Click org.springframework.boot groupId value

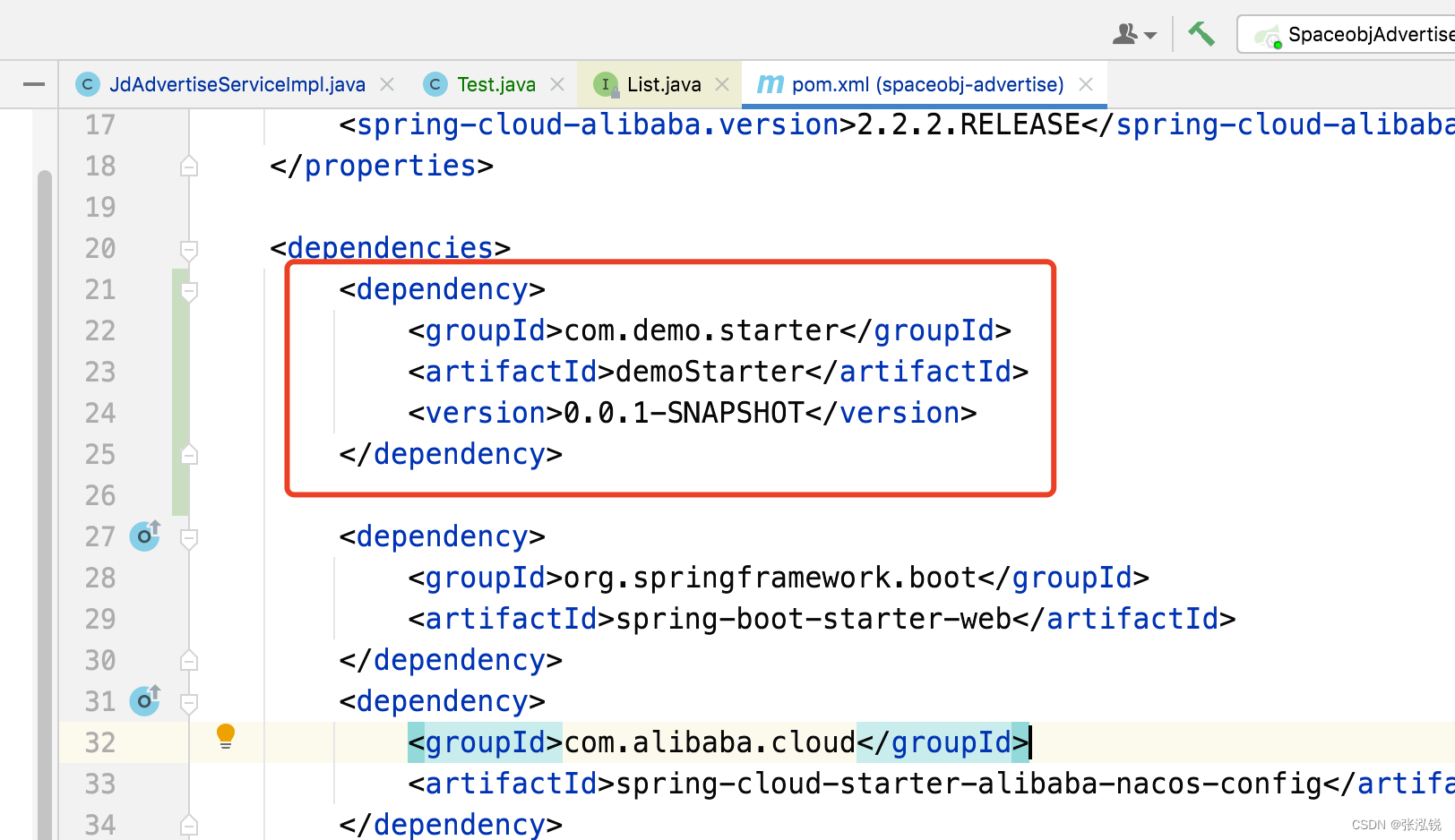tap(771, 578)
